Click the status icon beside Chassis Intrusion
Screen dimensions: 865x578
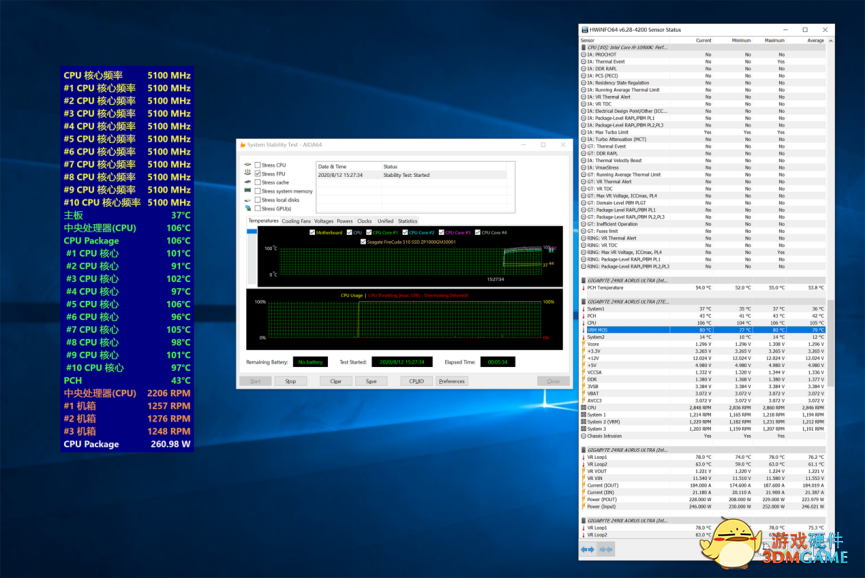584,436
